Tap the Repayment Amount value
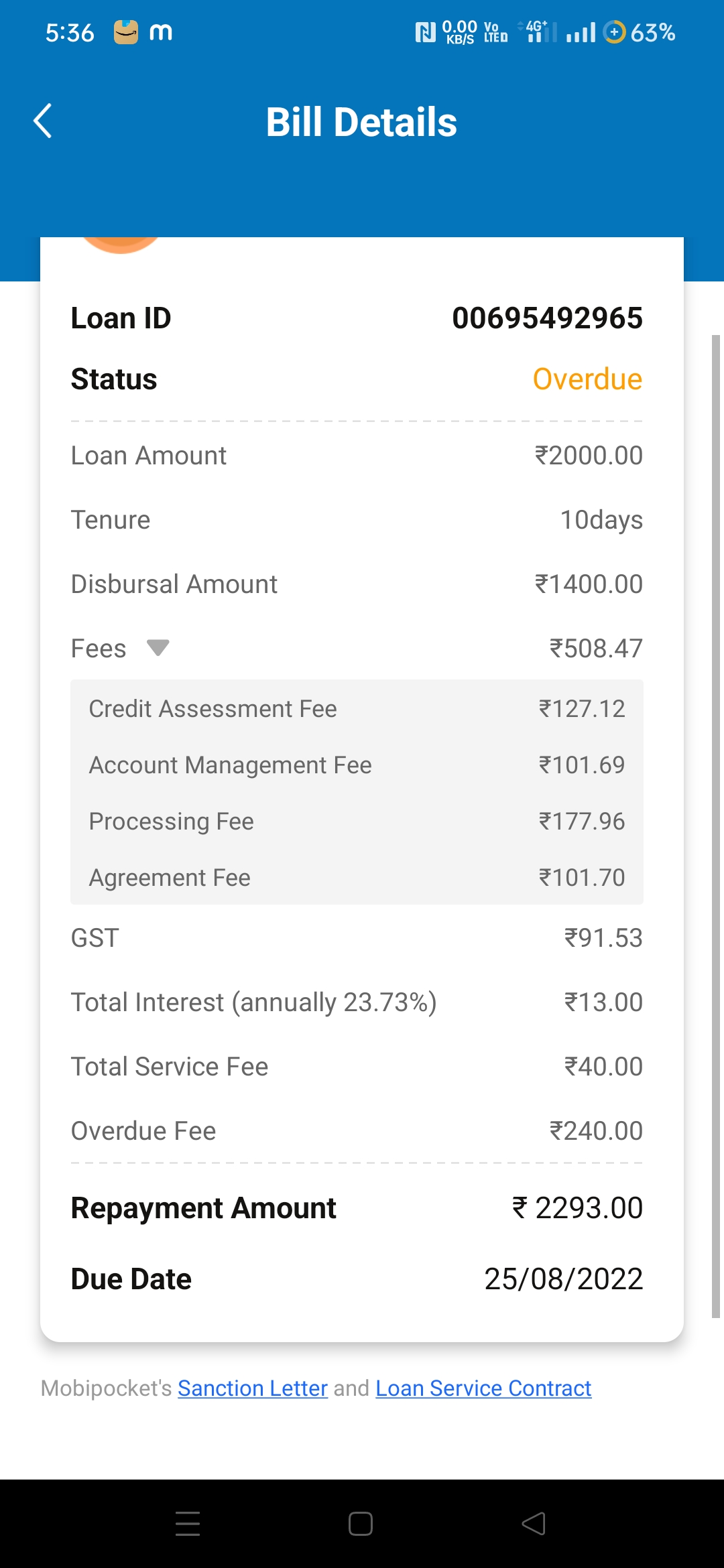 [577, 1208]
